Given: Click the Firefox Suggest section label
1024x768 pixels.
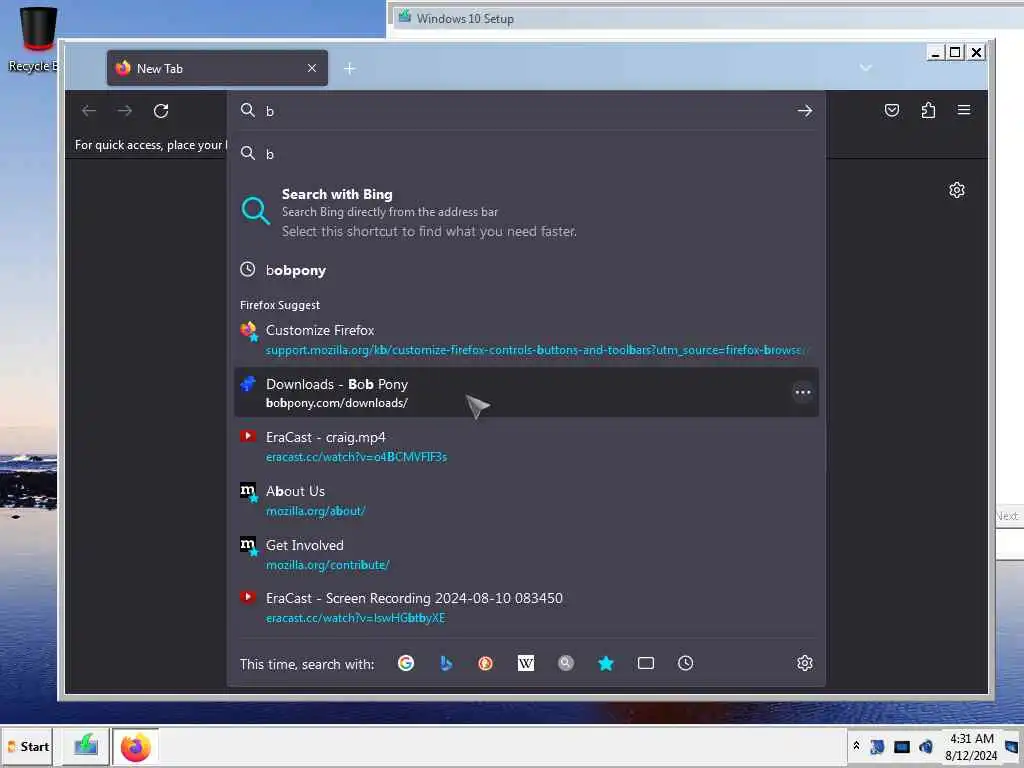Looking at the screenshot, I should (280, 305).
